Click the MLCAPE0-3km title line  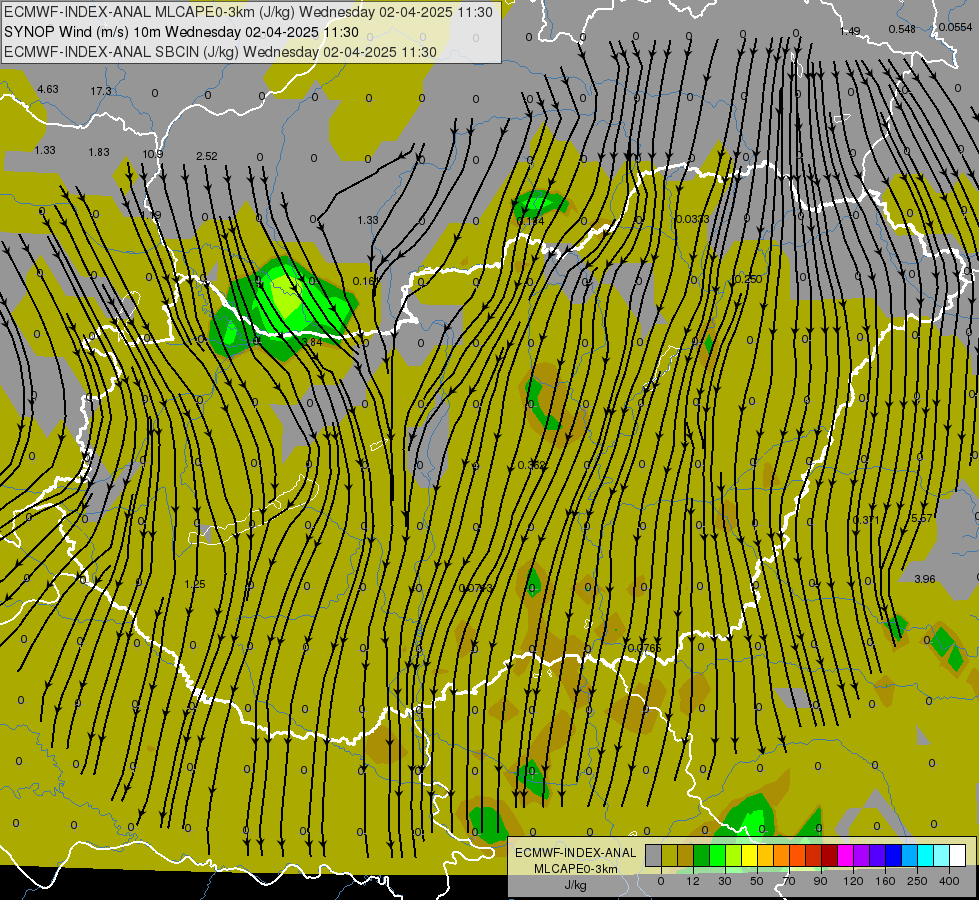pyautogui.click(x=248, y=12)
